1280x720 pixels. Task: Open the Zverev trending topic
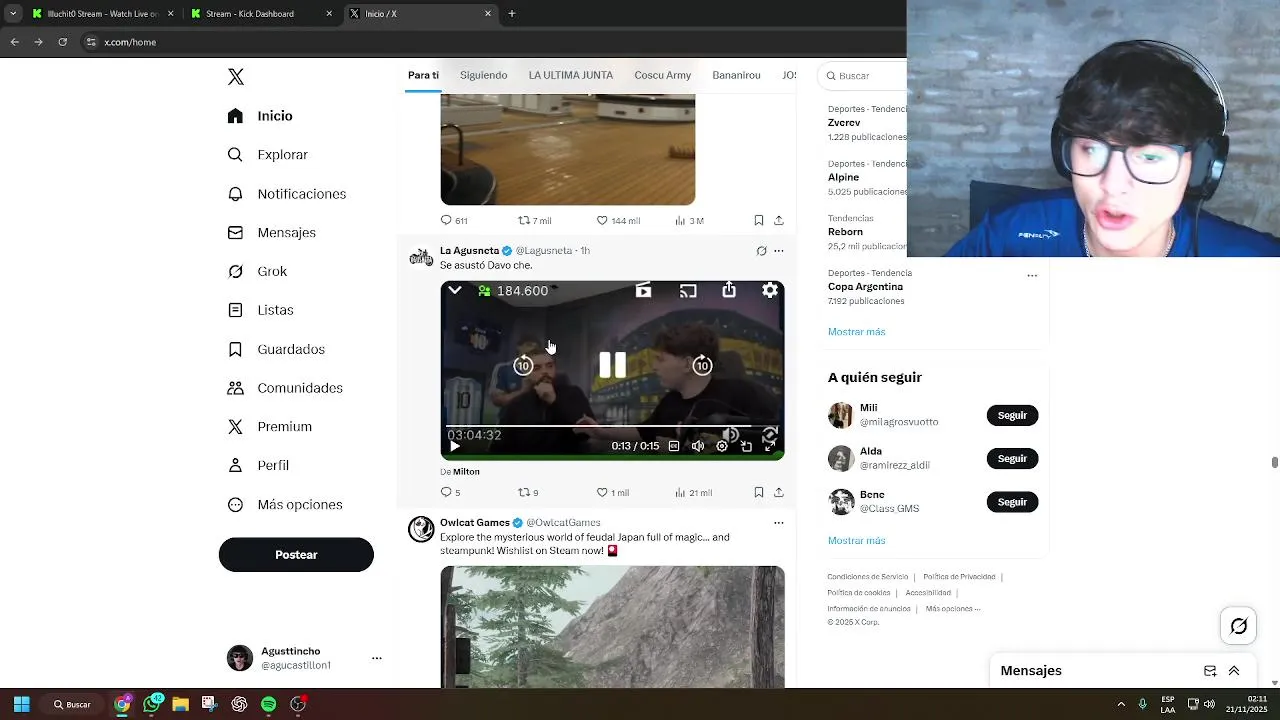844,123
